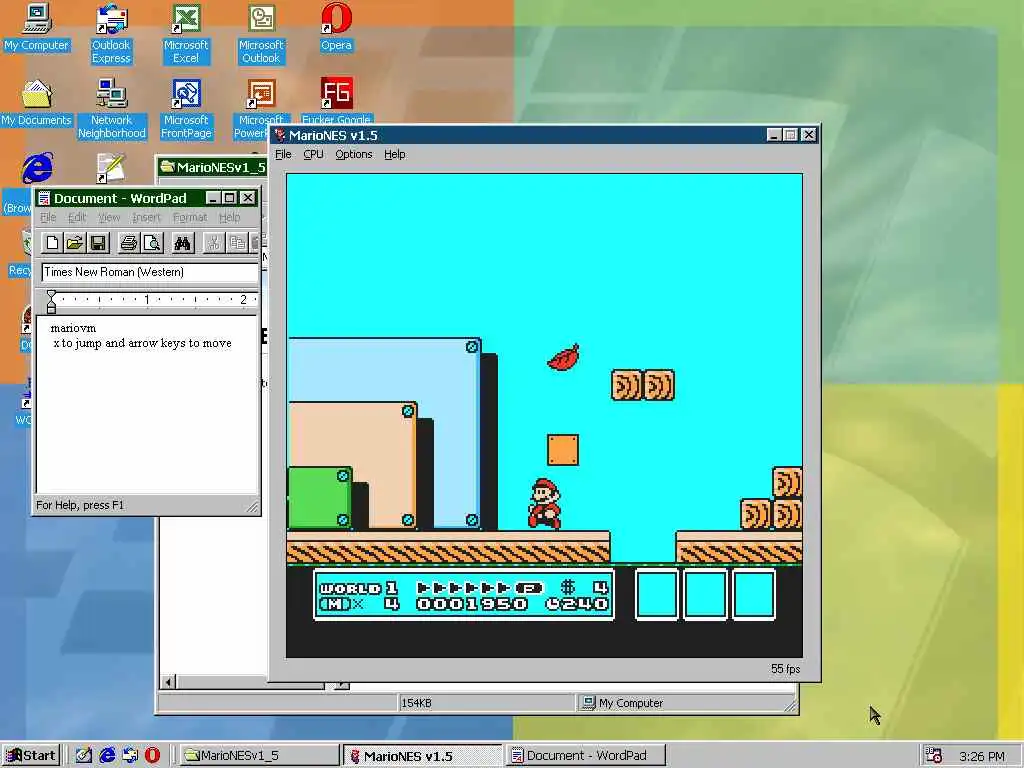Click the Find binoculars icon in WordPad

click(x=182, y=244)
